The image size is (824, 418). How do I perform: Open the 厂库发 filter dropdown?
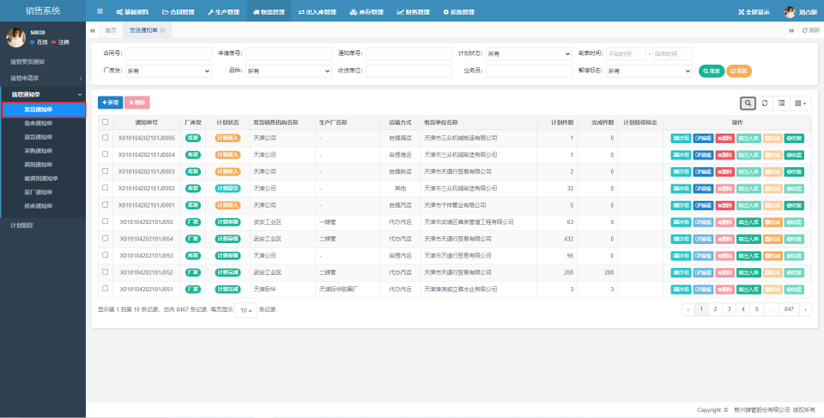[168, 71]
